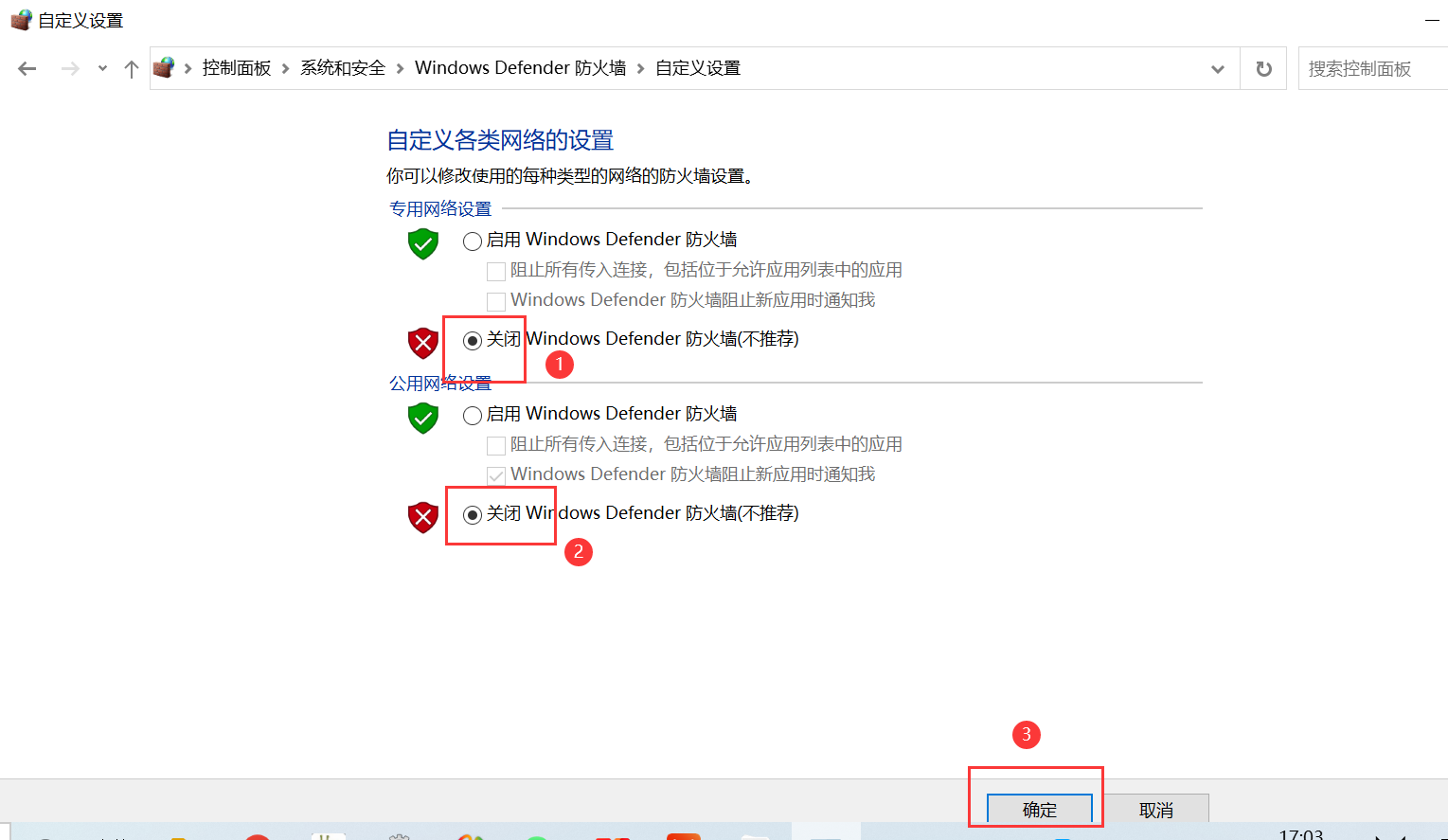Image resolution: width=1448 pixels, height=840 pixels.
Task: Click the forward navigation arrow
Action: (70, 68)
